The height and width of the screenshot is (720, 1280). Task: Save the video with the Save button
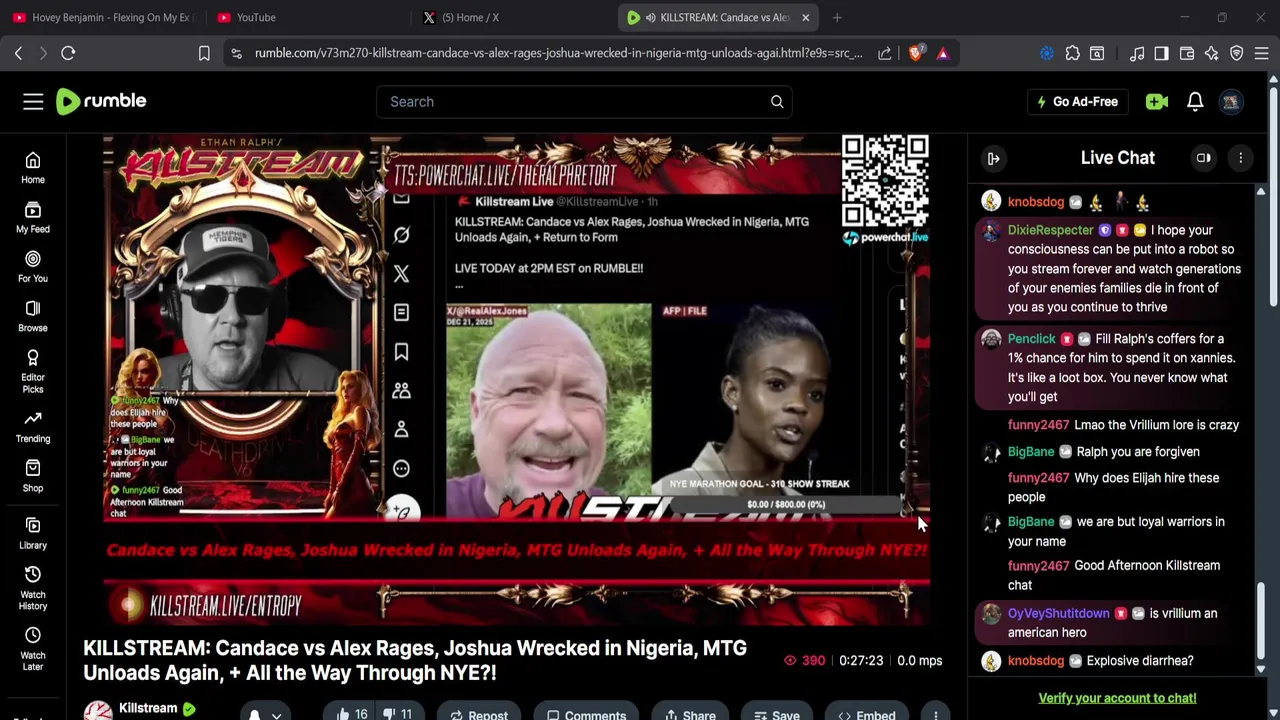point(777,714)
